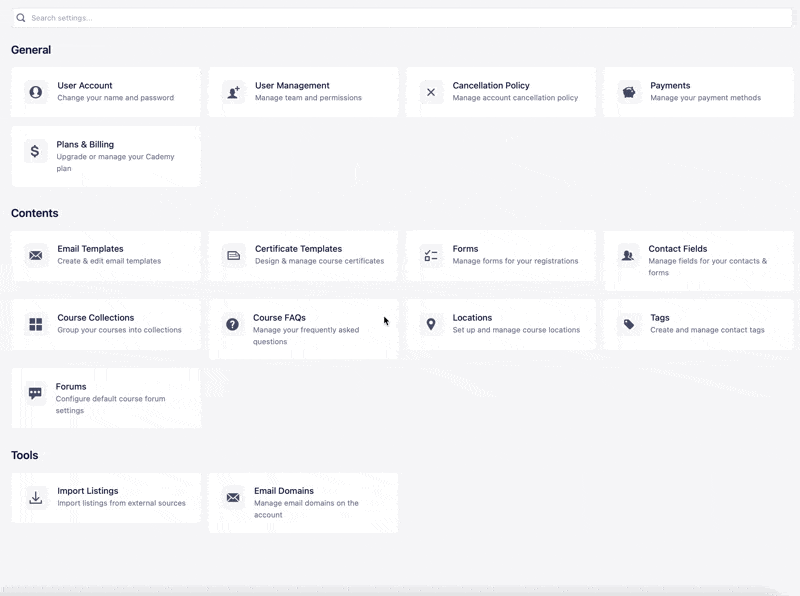Select the Forms checklist icon
This screenshot has width=800, height=596.
[430, 255]
